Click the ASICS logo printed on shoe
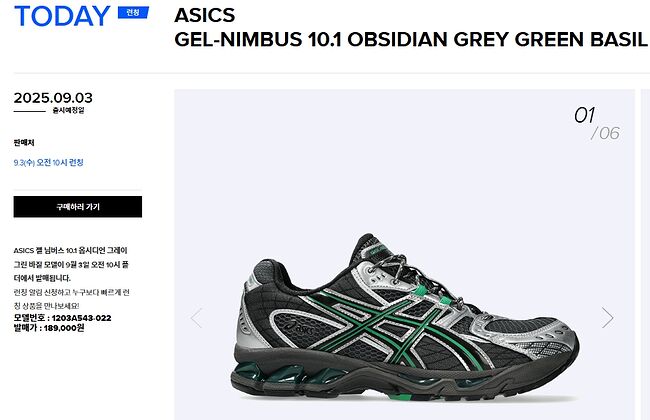 coord(301,327)
